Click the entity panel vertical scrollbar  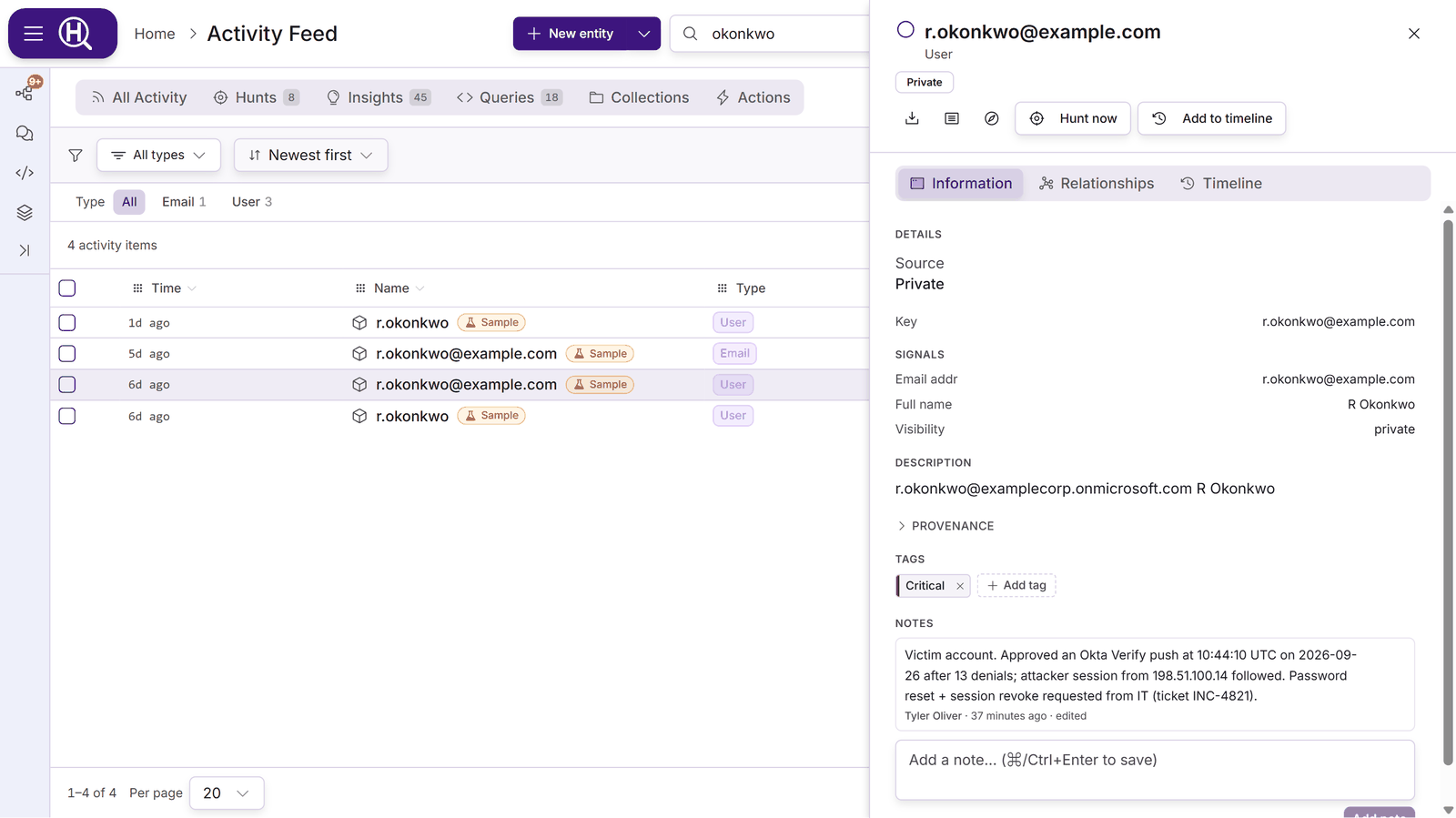tap(1449, 491)
